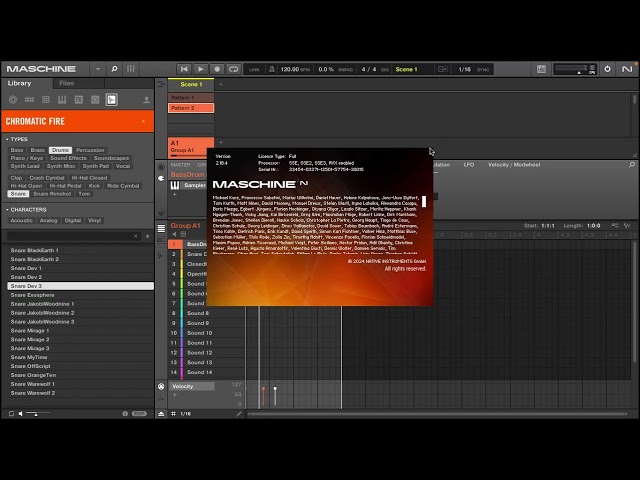This screenshot has width=640, height=480.
Task: Select the Vinyl character tag
Action: [94, 220]
